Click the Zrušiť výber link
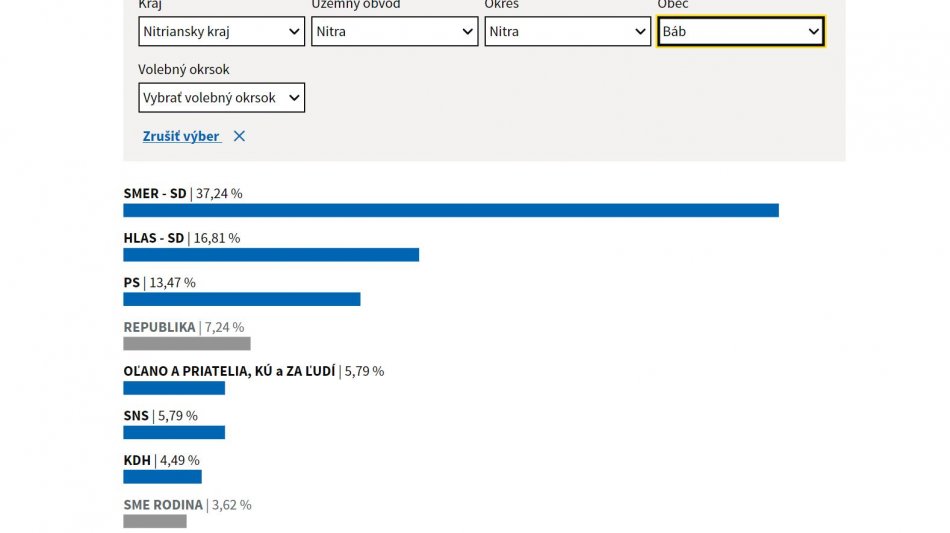 [181, 136]
